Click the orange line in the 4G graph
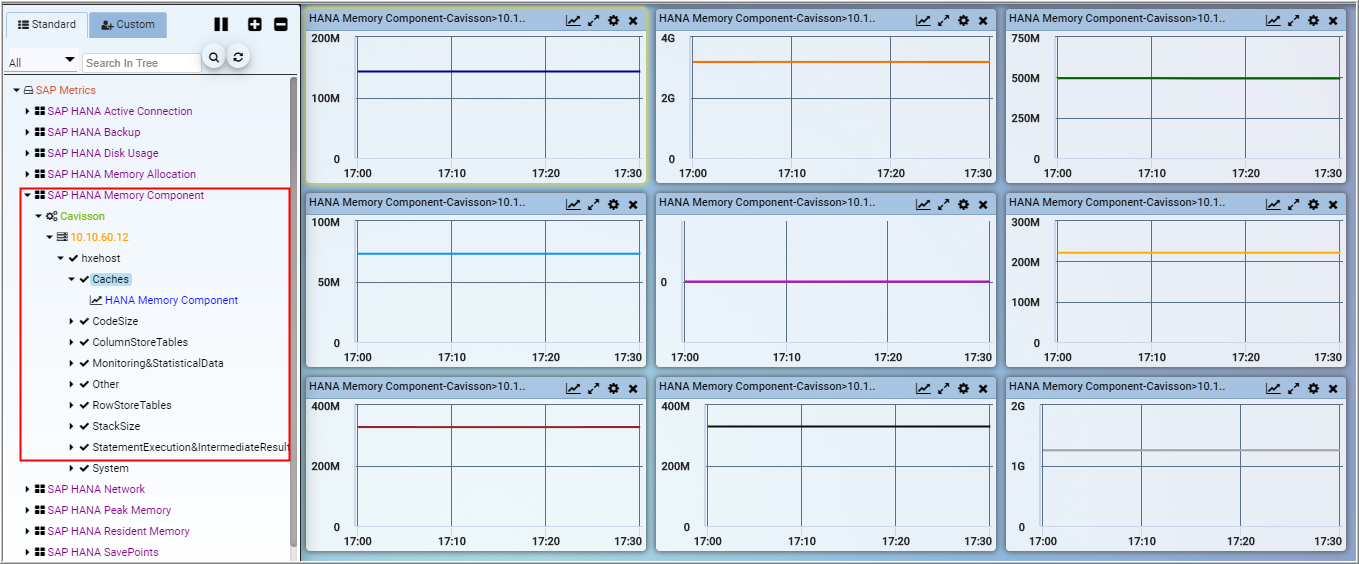Image resolution: width=1359 pixels, height=564 pixels. pos(840,62)
